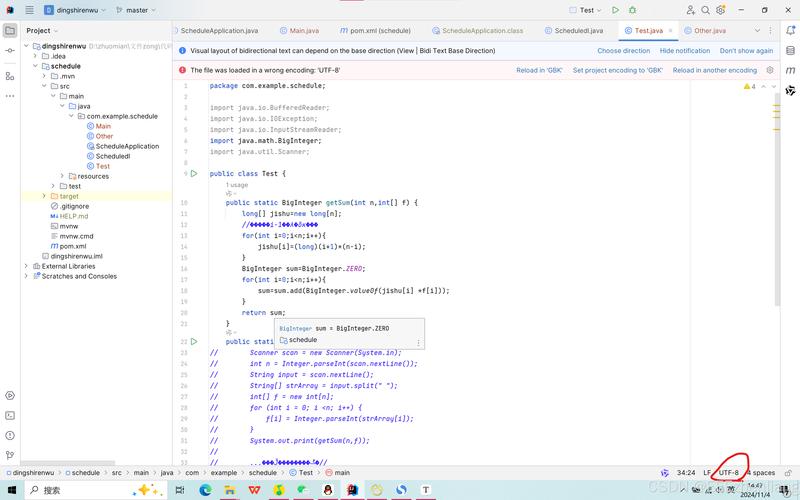Open the Maven tool window icon

coord(790,70)
